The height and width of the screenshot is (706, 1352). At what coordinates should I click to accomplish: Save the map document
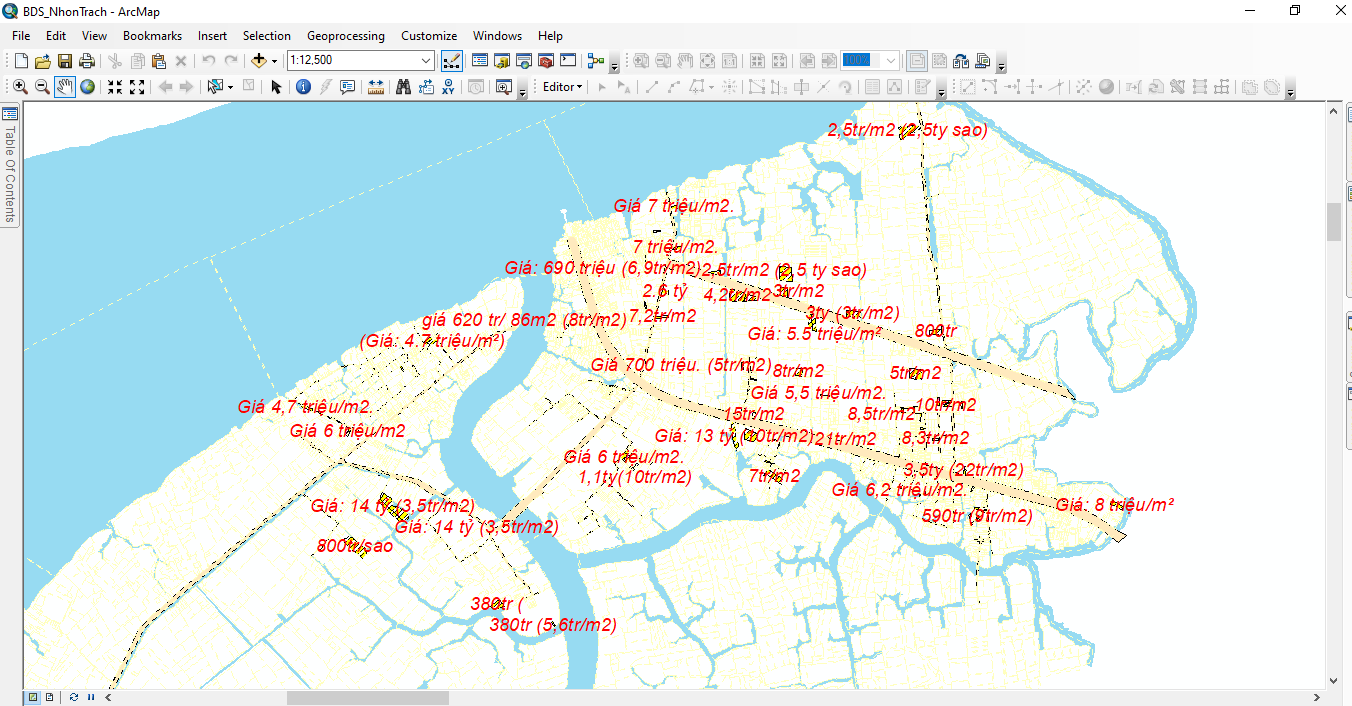point(64,61)
